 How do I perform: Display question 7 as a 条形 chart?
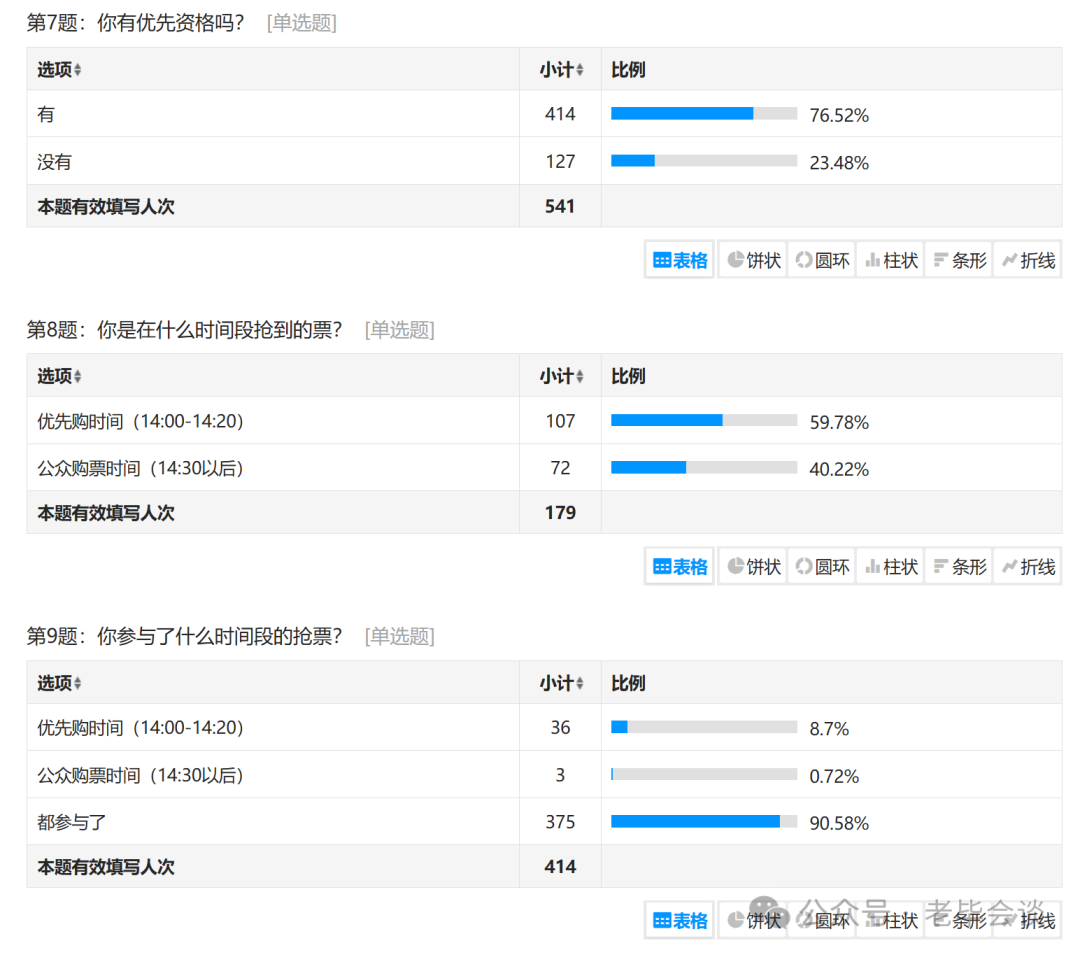click(x=959, y=260)
